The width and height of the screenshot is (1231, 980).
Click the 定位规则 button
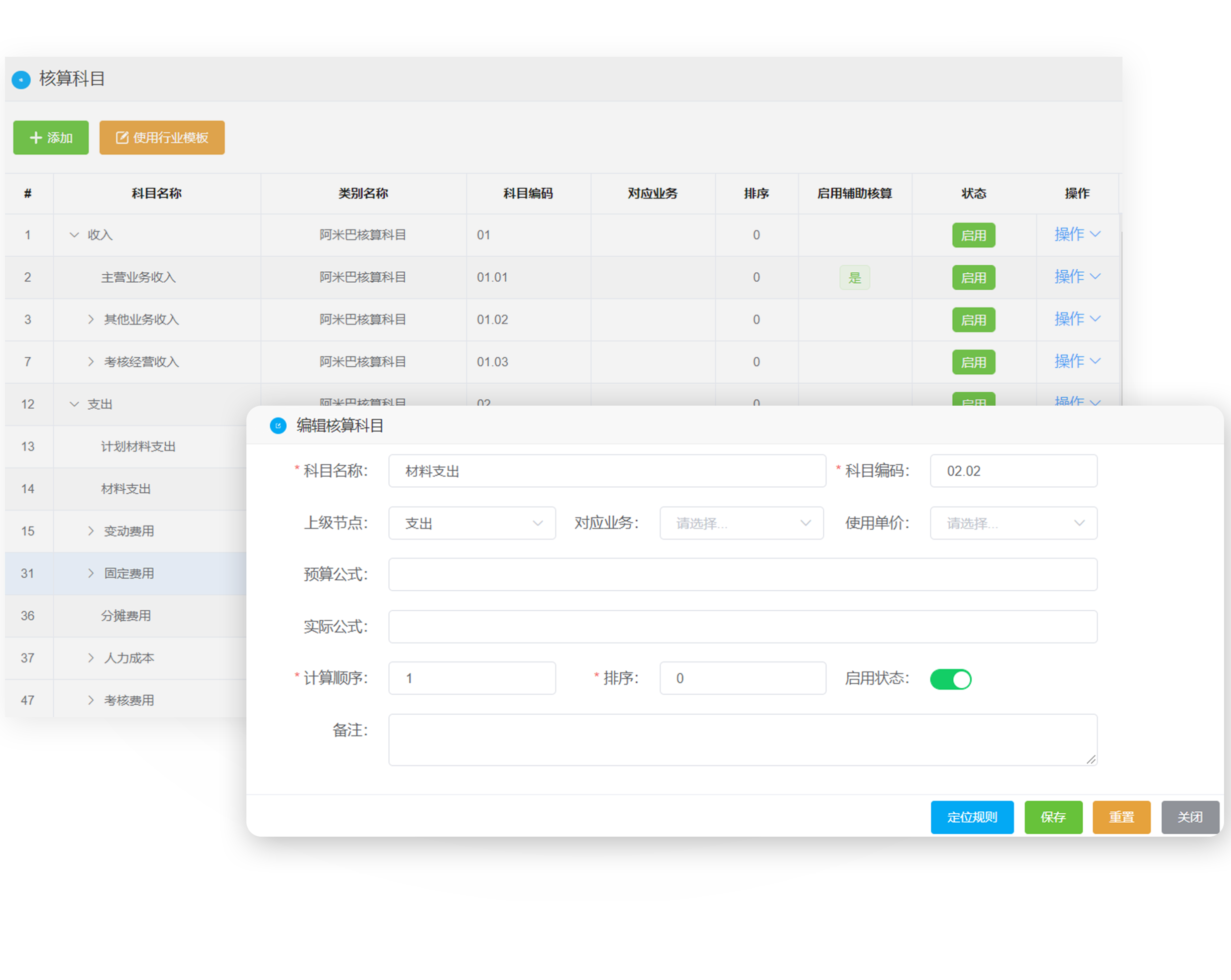point(972,817)
